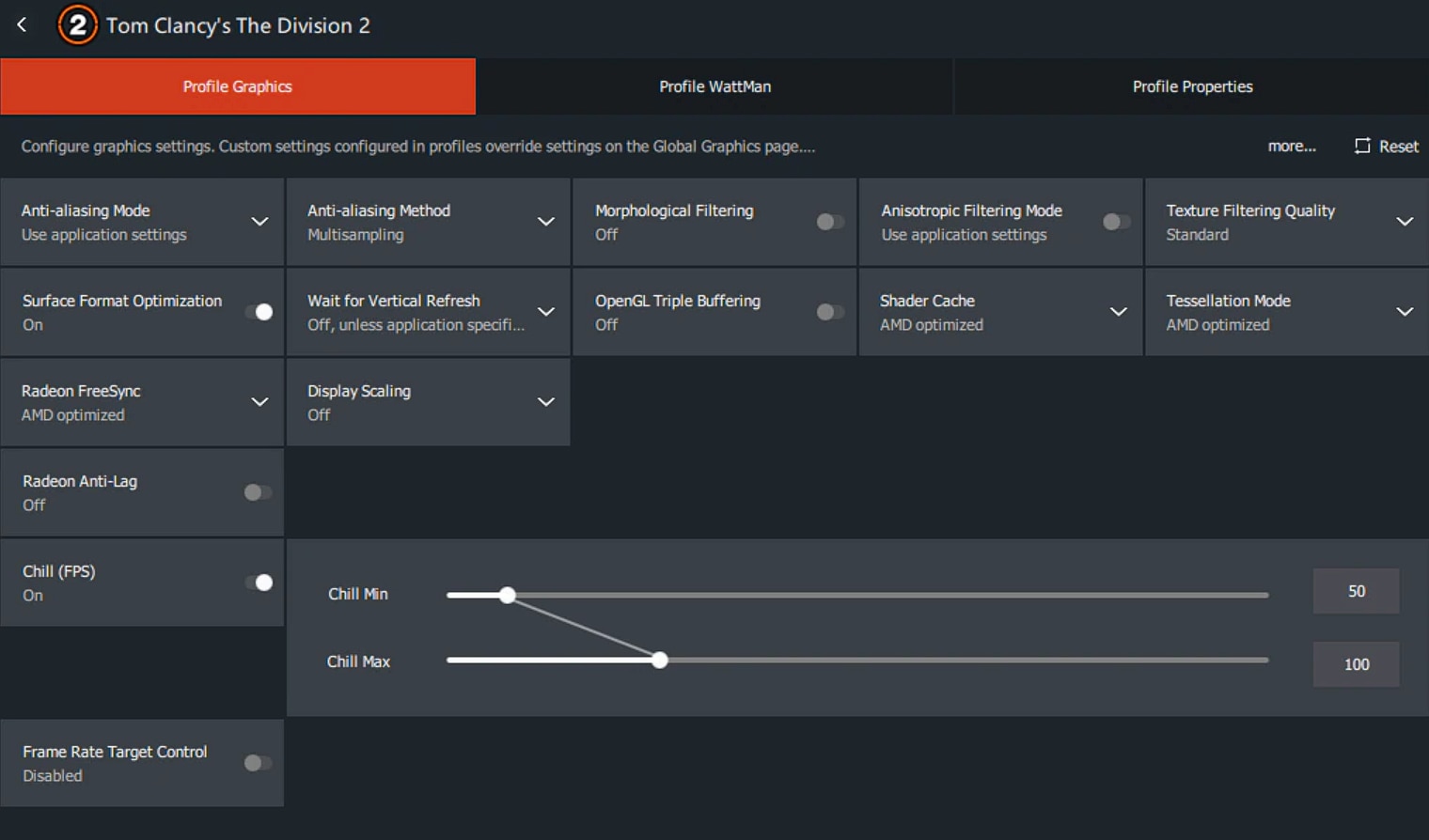Toggle Anisotropic Filtering Mode switch
The height and width of the screenshot is (840, 1429).
tap(1116, 222)
